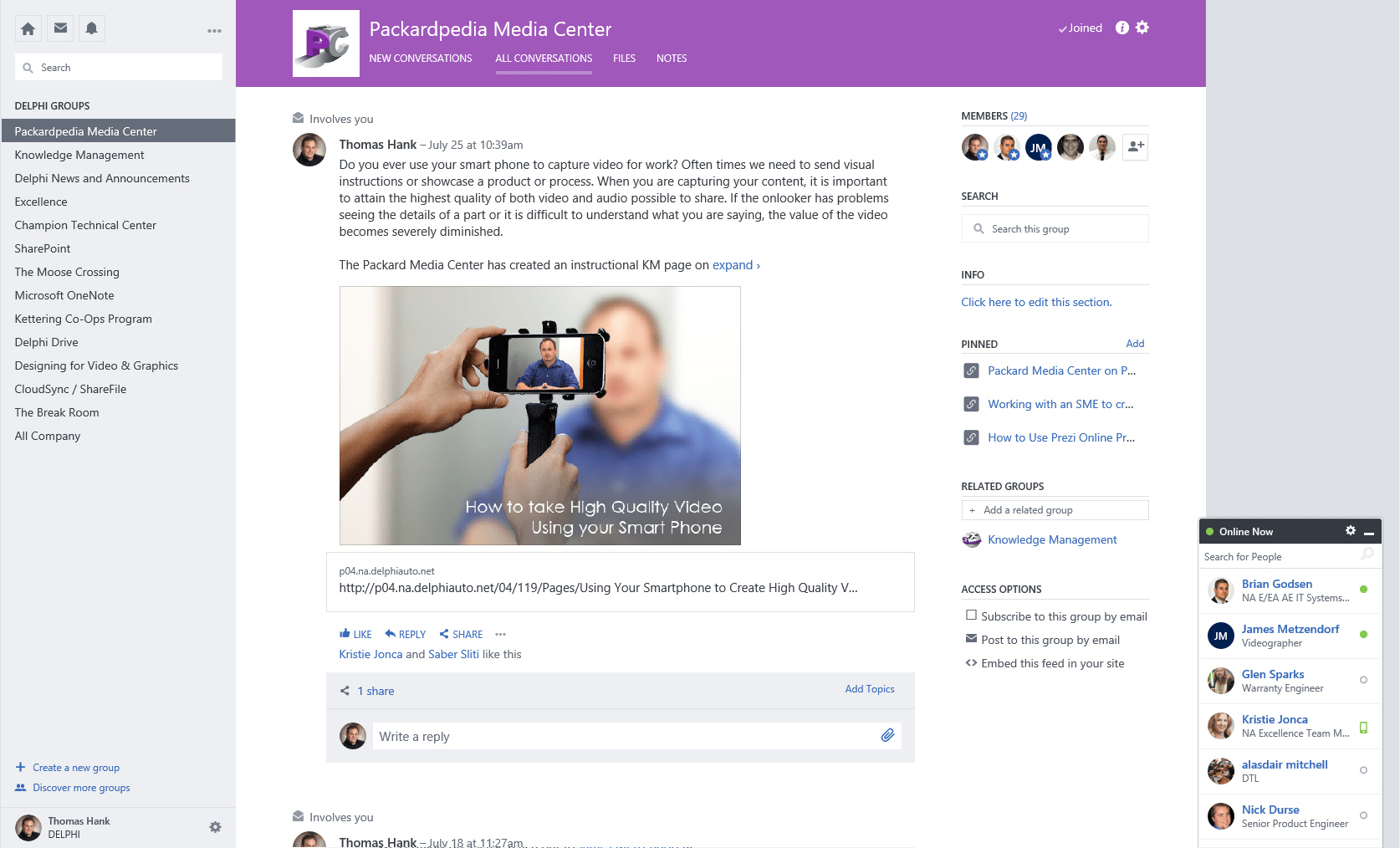Click the add member icon

pos(1135,147)
